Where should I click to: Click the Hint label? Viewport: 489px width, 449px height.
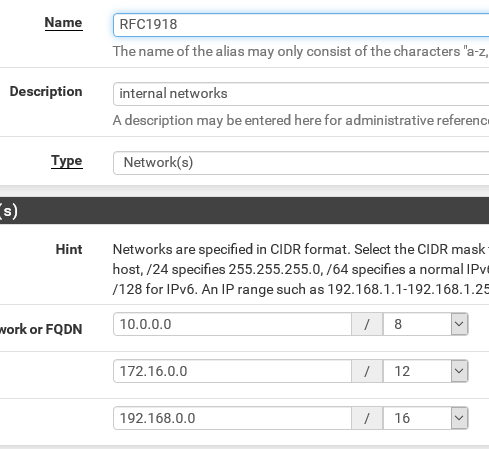(69, 249)
